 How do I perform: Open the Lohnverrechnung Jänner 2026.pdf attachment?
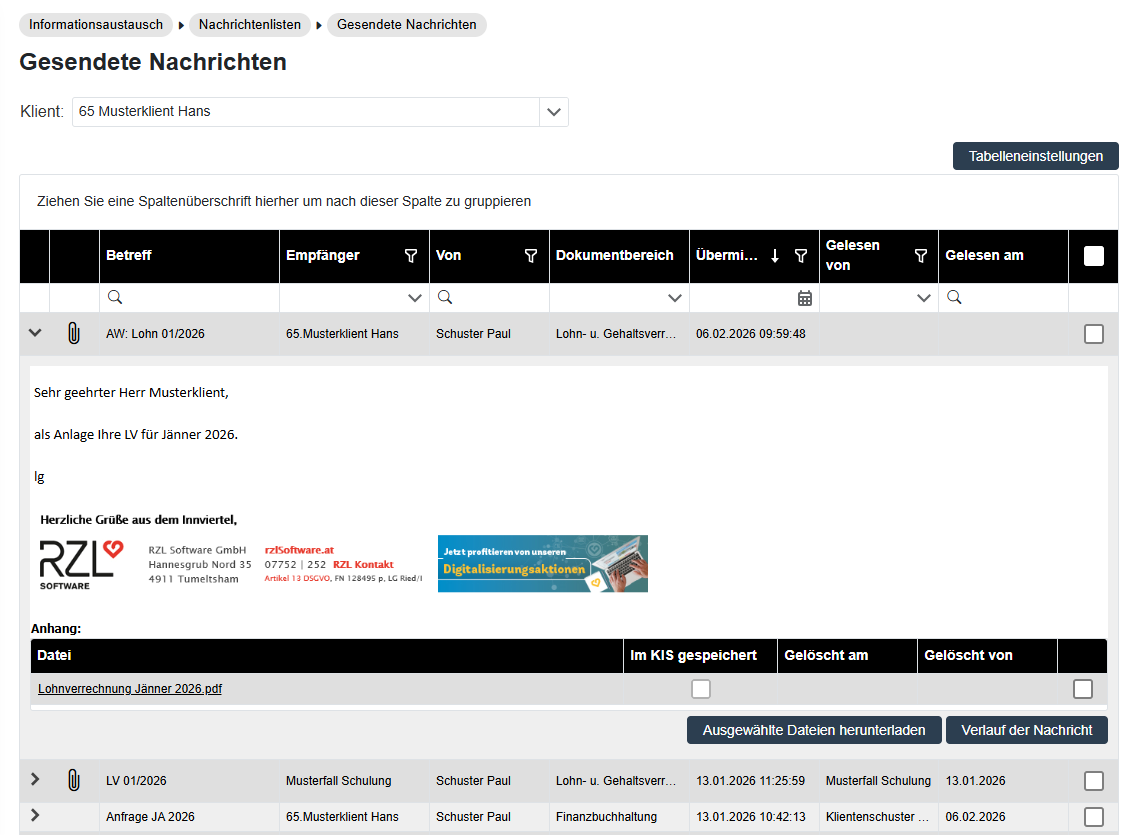click(130, 689)
